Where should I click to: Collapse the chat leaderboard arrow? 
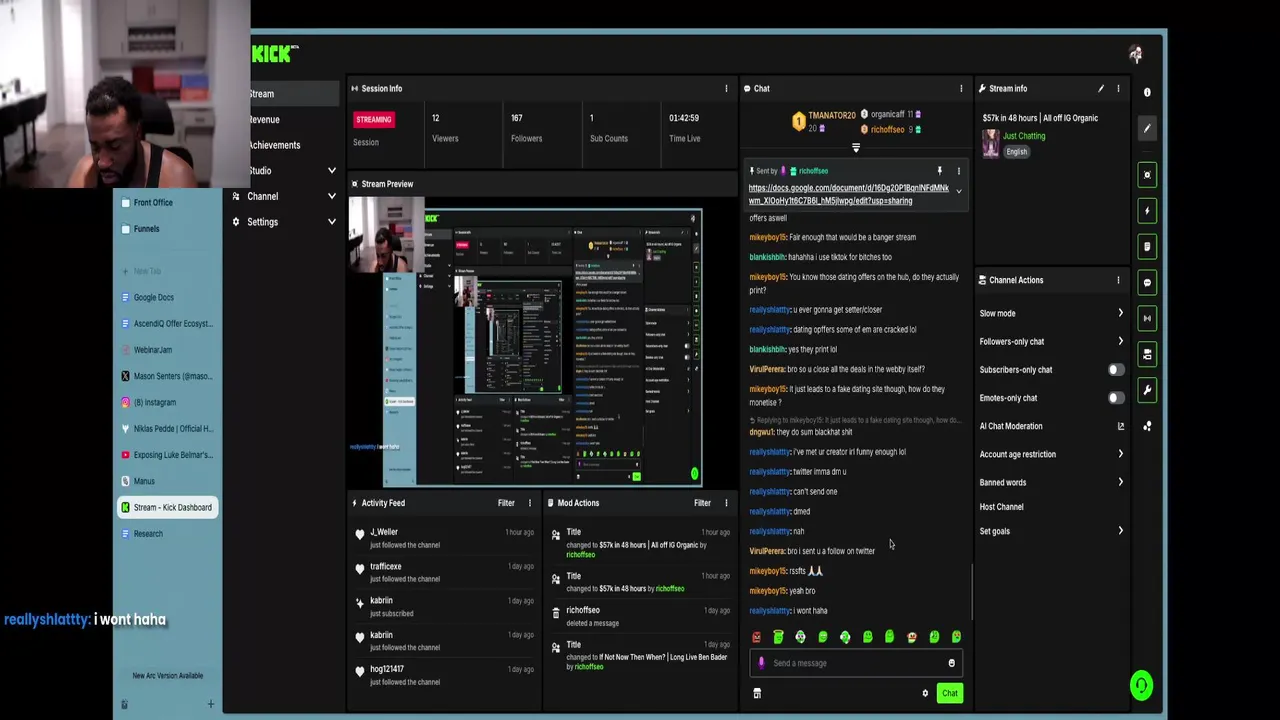pyautogui.click(x=855, y=148)
